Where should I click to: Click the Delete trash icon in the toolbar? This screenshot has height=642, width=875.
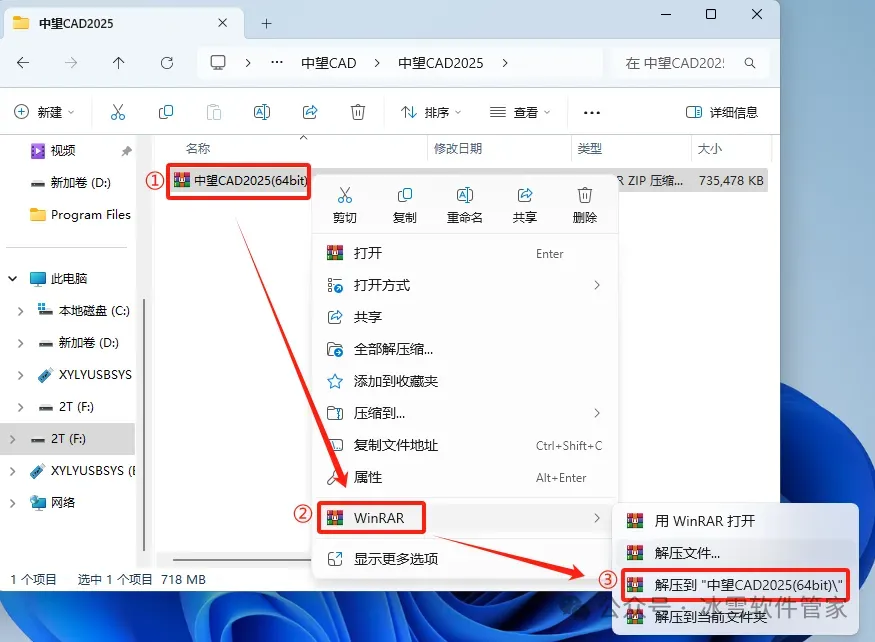tap(358, 112)
